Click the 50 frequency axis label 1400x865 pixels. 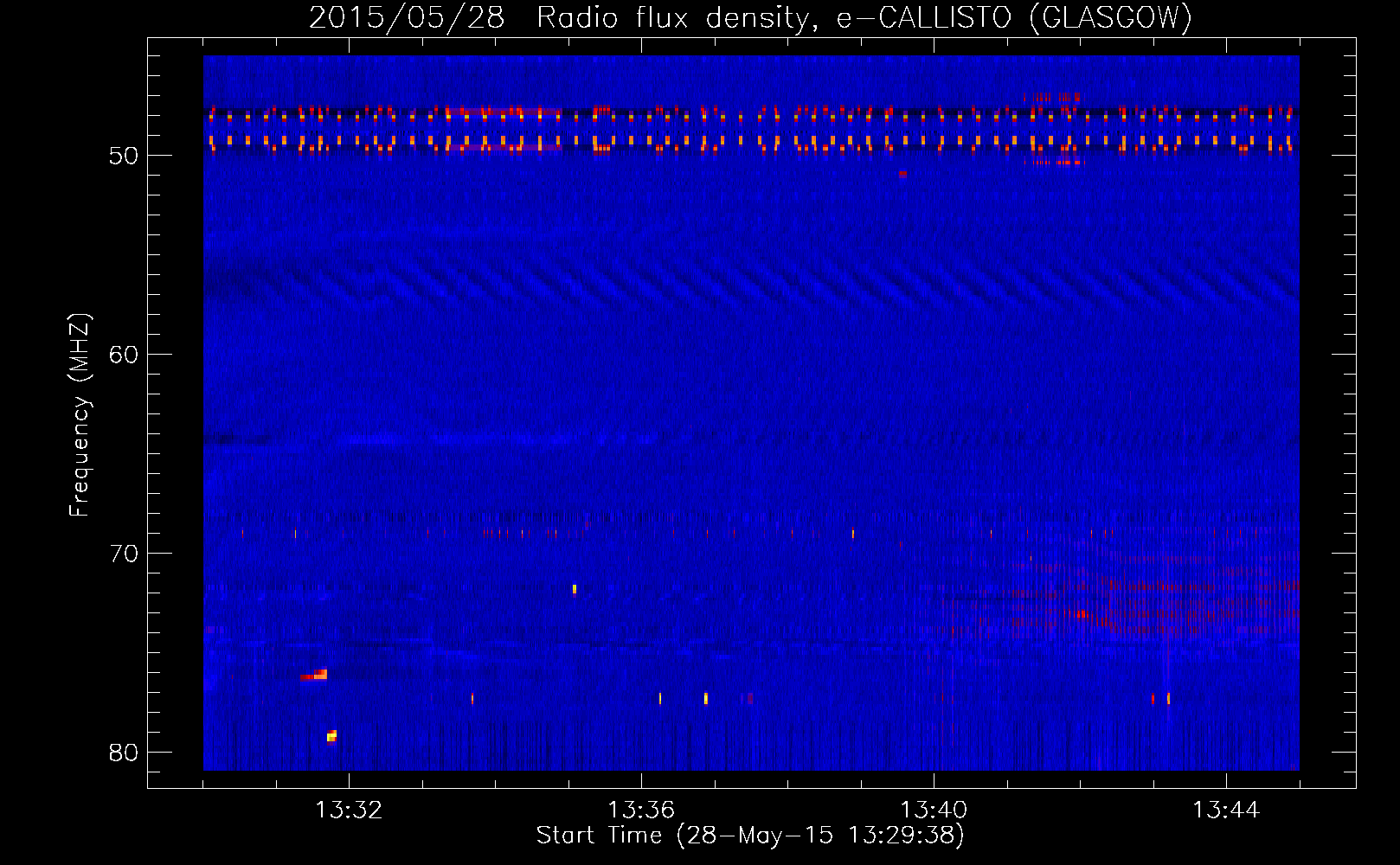point(124,156)
